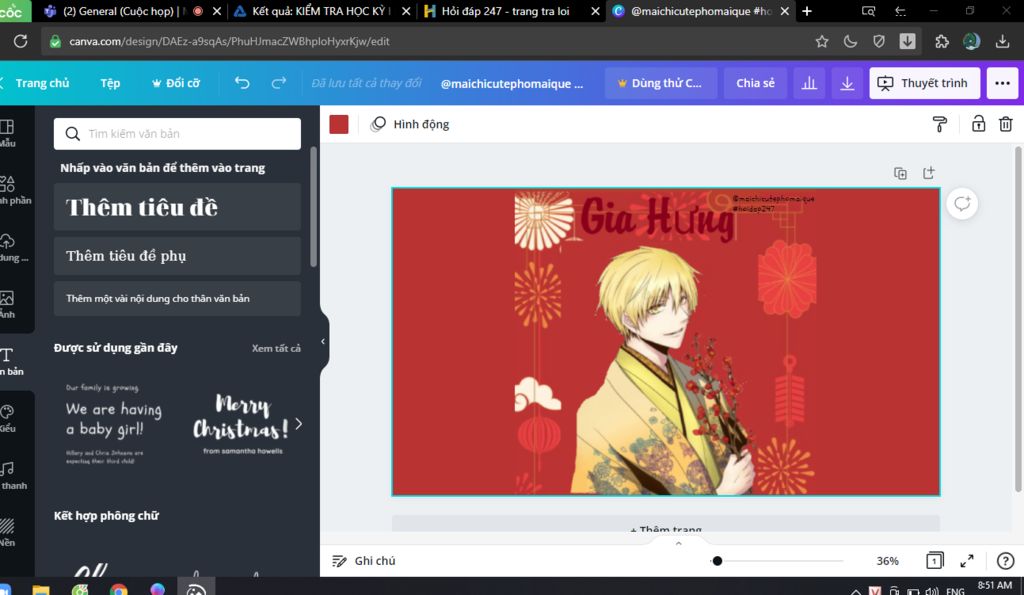Switch to the General (Cuộc họp) tab
The height and width of the screenshot is (595, 1024).
pyautogui.click(x=133, y=11)
